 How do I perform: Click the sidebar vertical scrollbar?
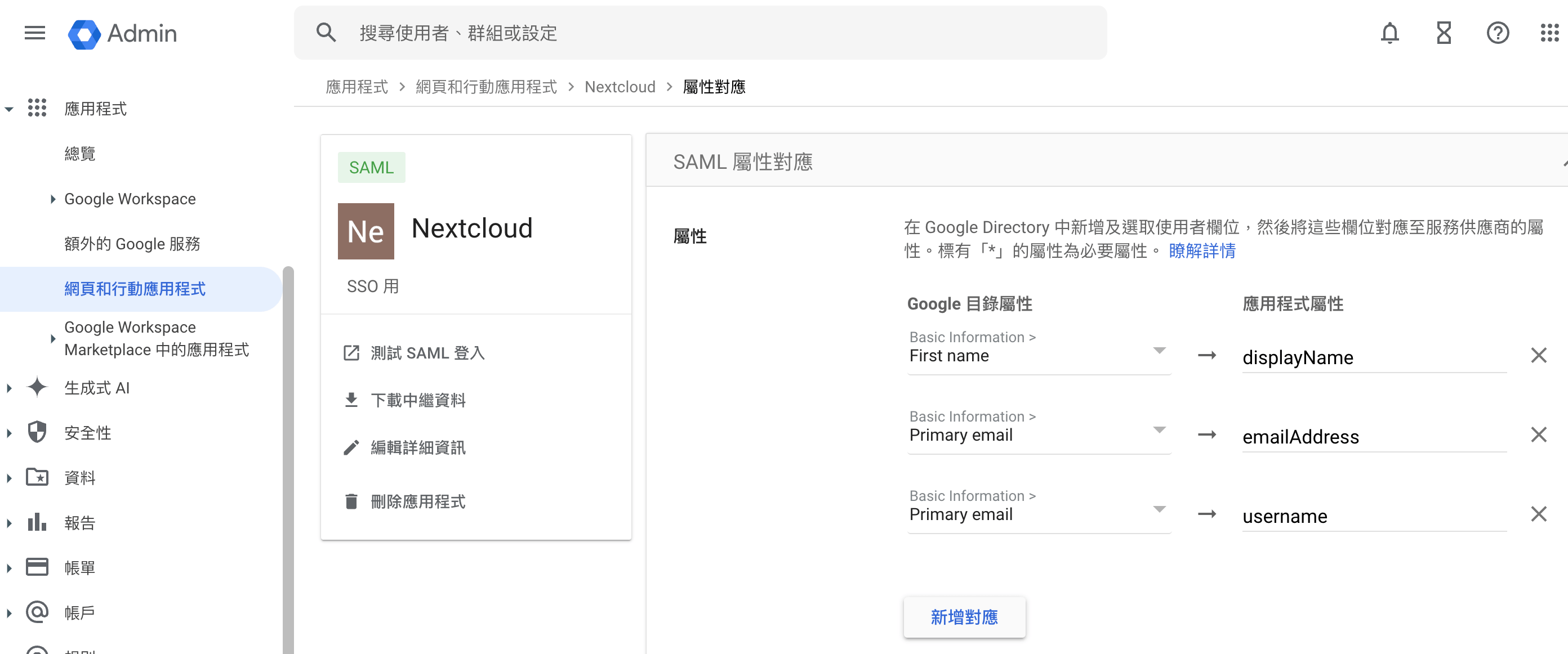288,460
